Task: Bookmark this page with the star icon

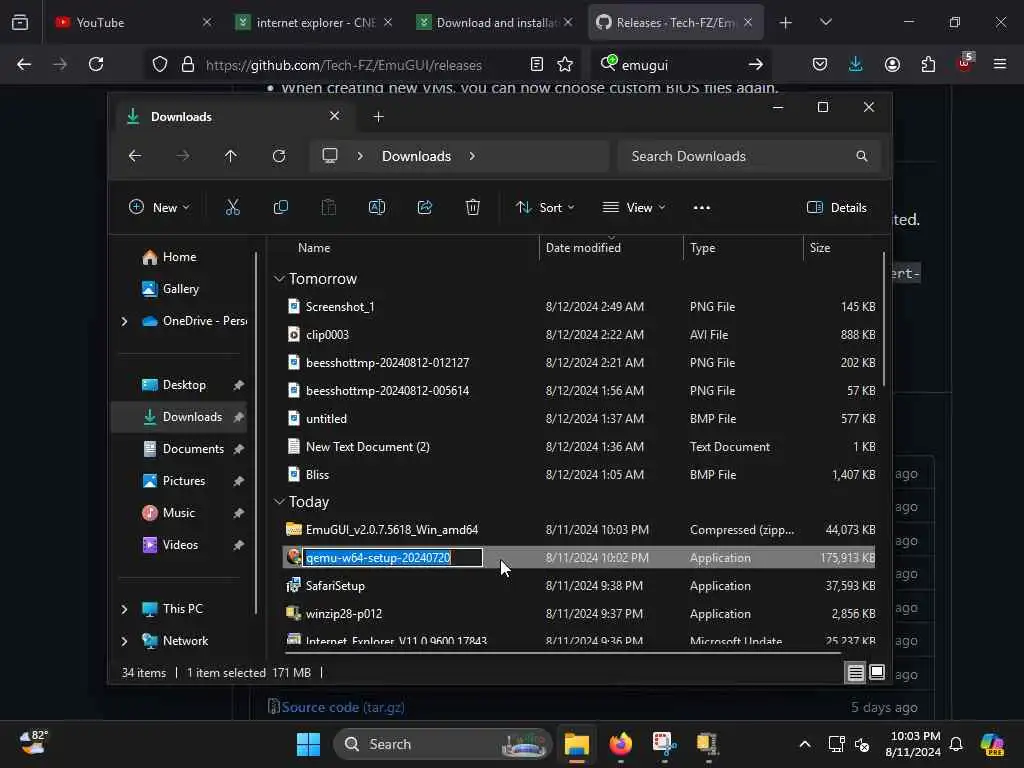Action: tap(565, 64)
